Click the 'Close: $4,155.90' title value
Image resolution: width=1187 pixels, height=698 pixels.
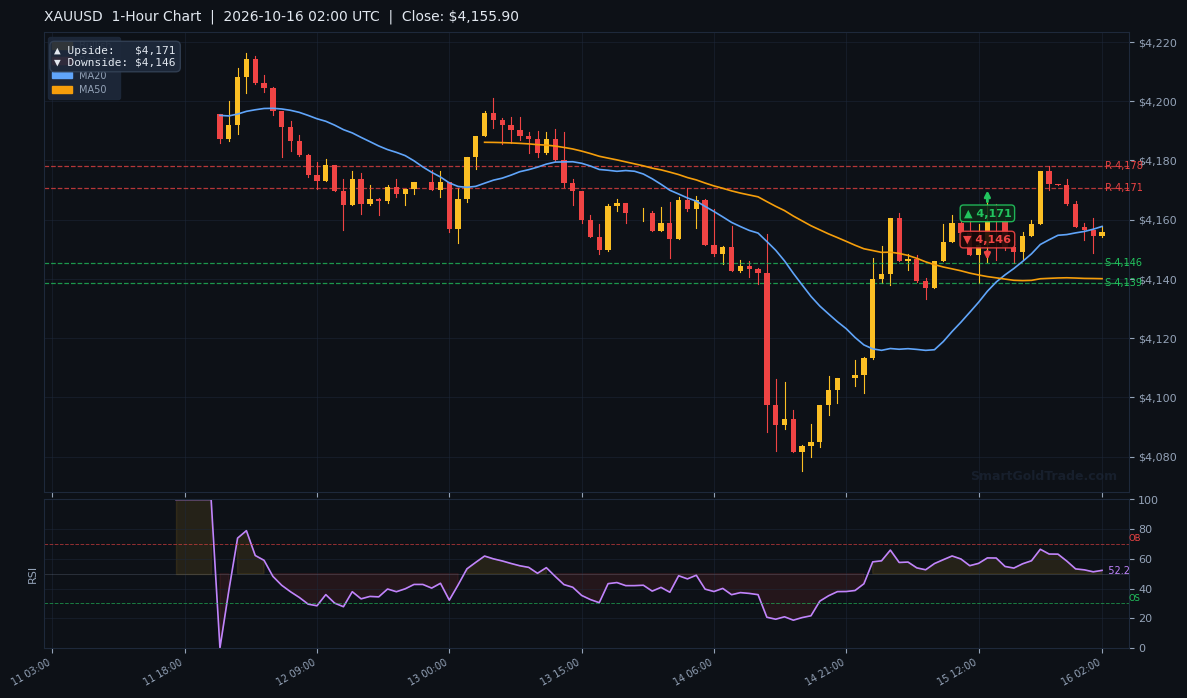coord(460,17)
